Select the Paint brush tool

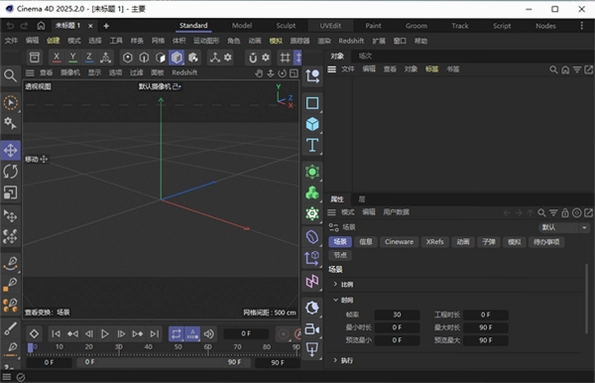tap(10, 328)
